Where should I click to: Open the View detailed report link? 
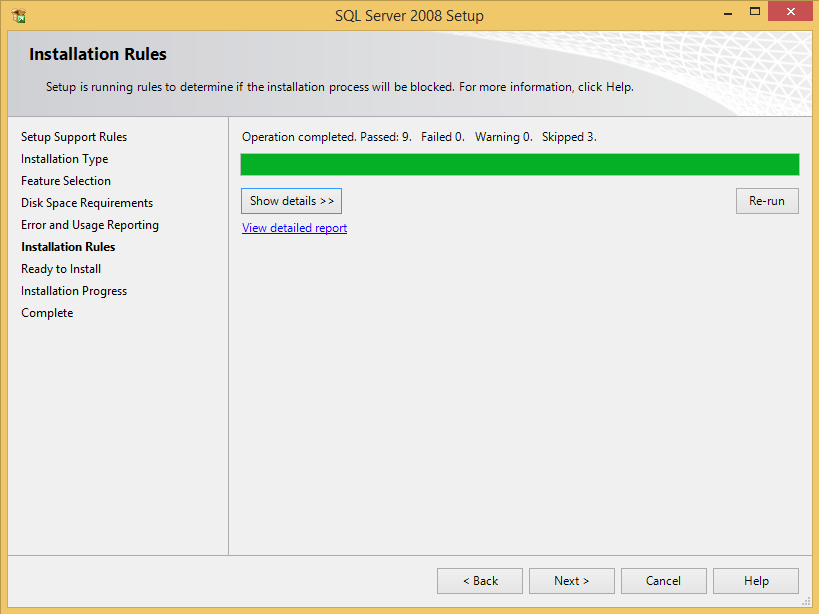tap(294, 228)
